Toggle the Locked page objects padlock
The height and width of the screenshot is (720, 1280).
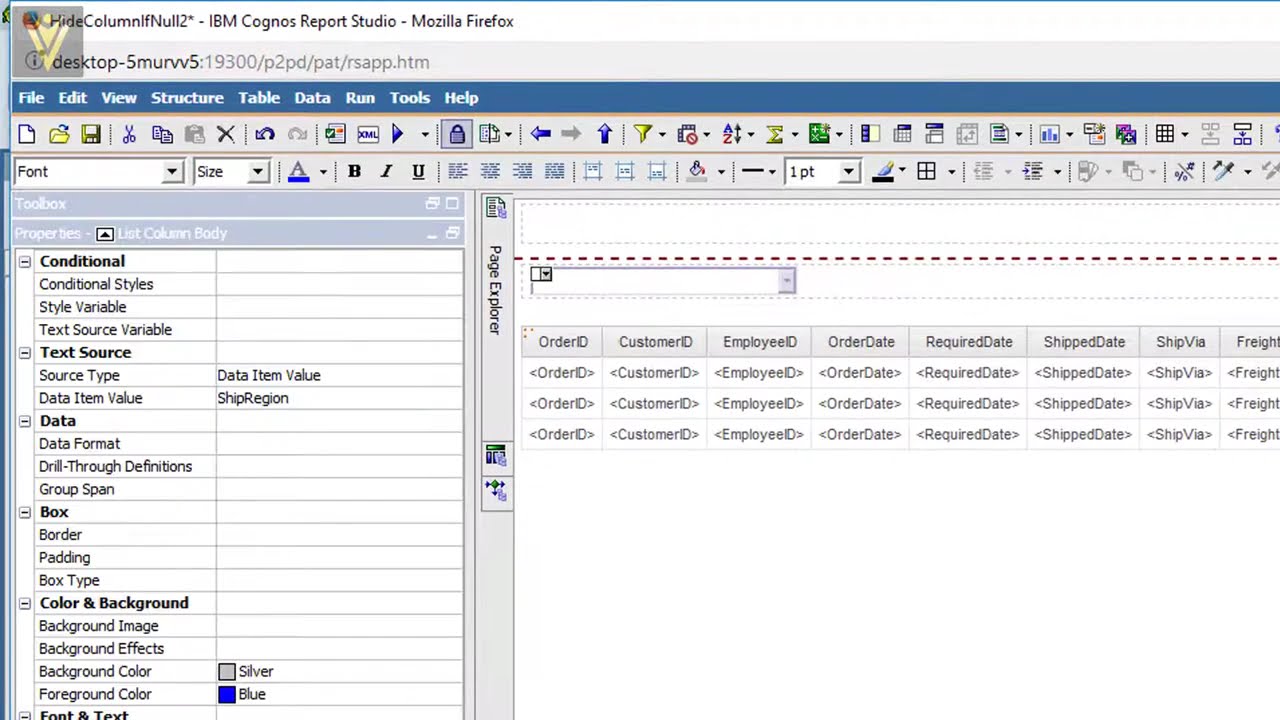(457, 134)
